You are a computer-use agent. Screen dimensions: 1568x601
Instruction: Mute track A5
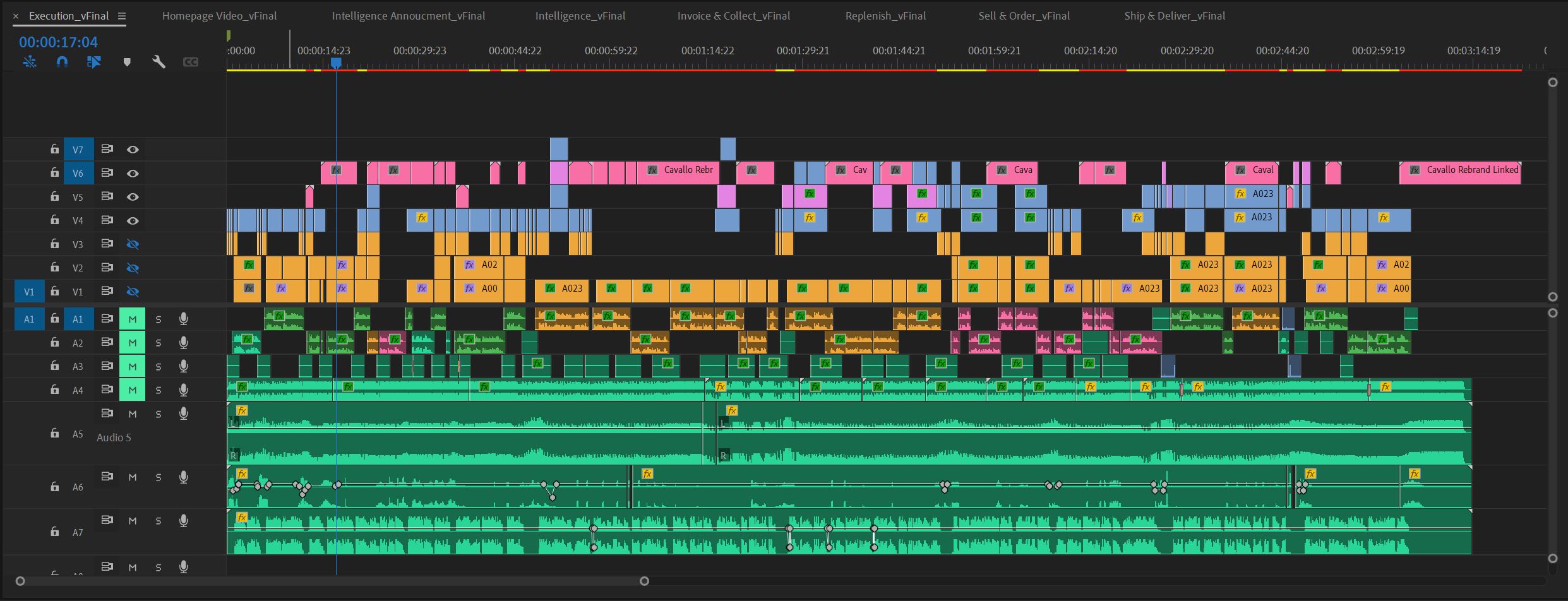point(133,414)
